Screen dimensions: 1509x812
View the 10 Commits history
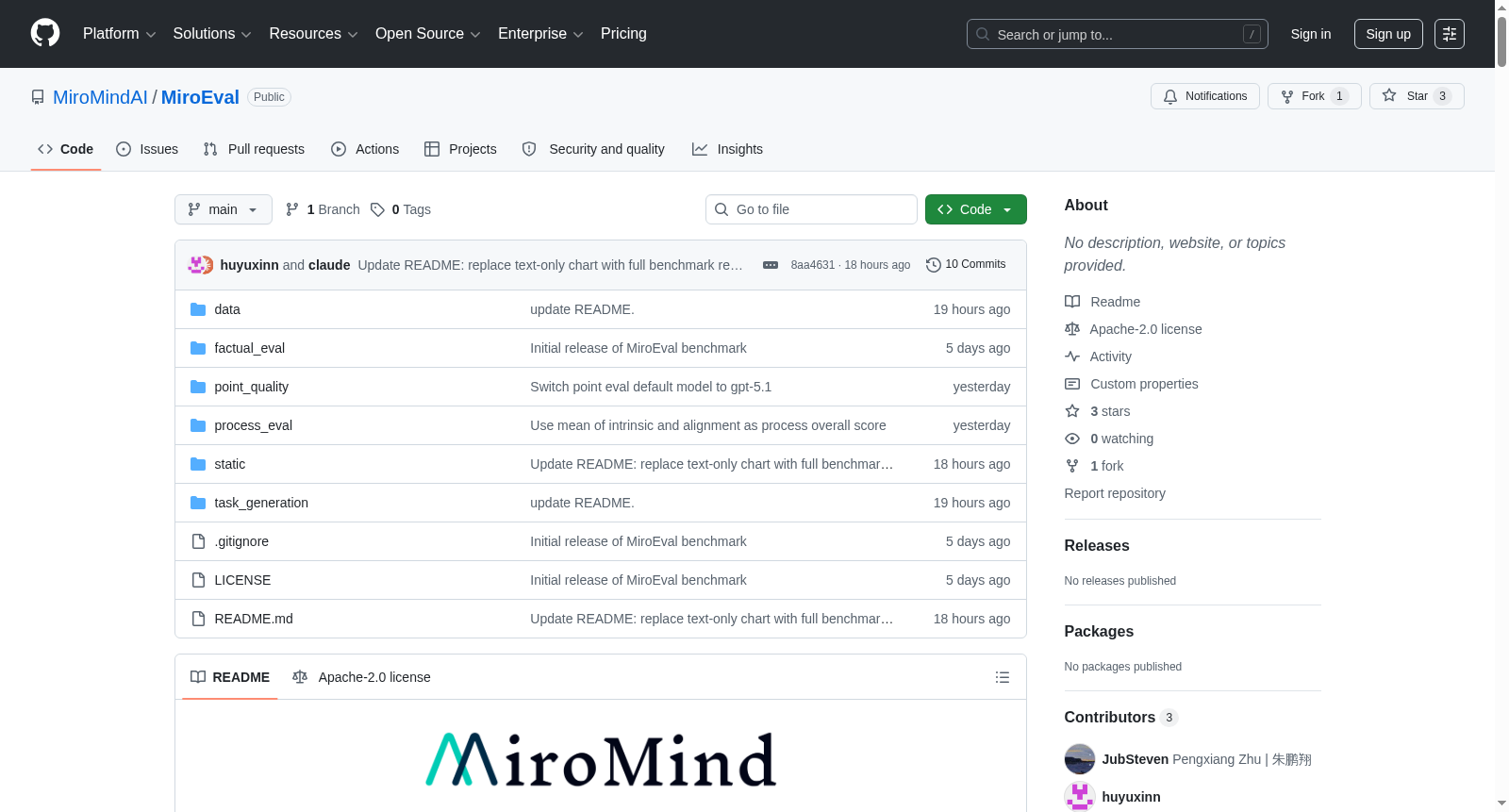pos(966,264)
